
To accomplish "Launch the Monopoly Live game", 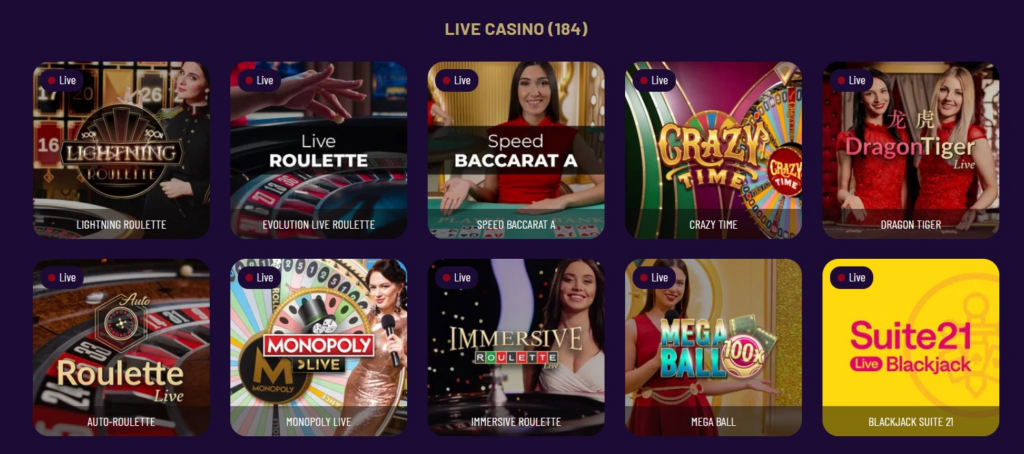I will tap(319, 348).
